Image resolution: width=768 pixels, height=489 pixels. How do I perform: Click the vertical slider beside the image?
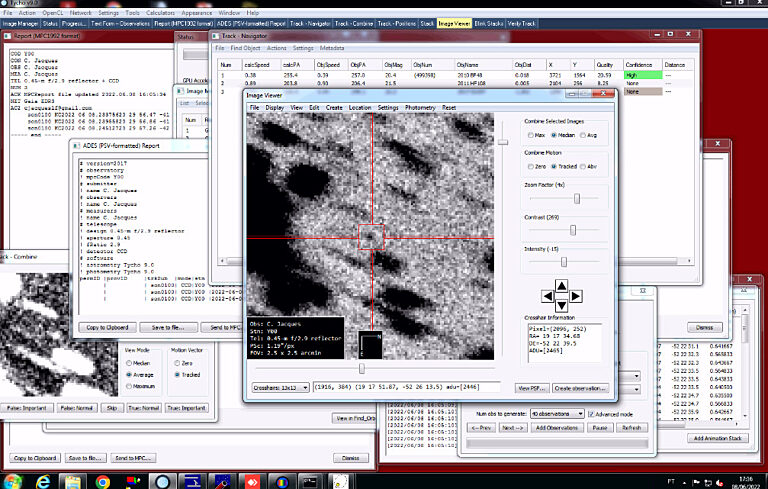503,143
